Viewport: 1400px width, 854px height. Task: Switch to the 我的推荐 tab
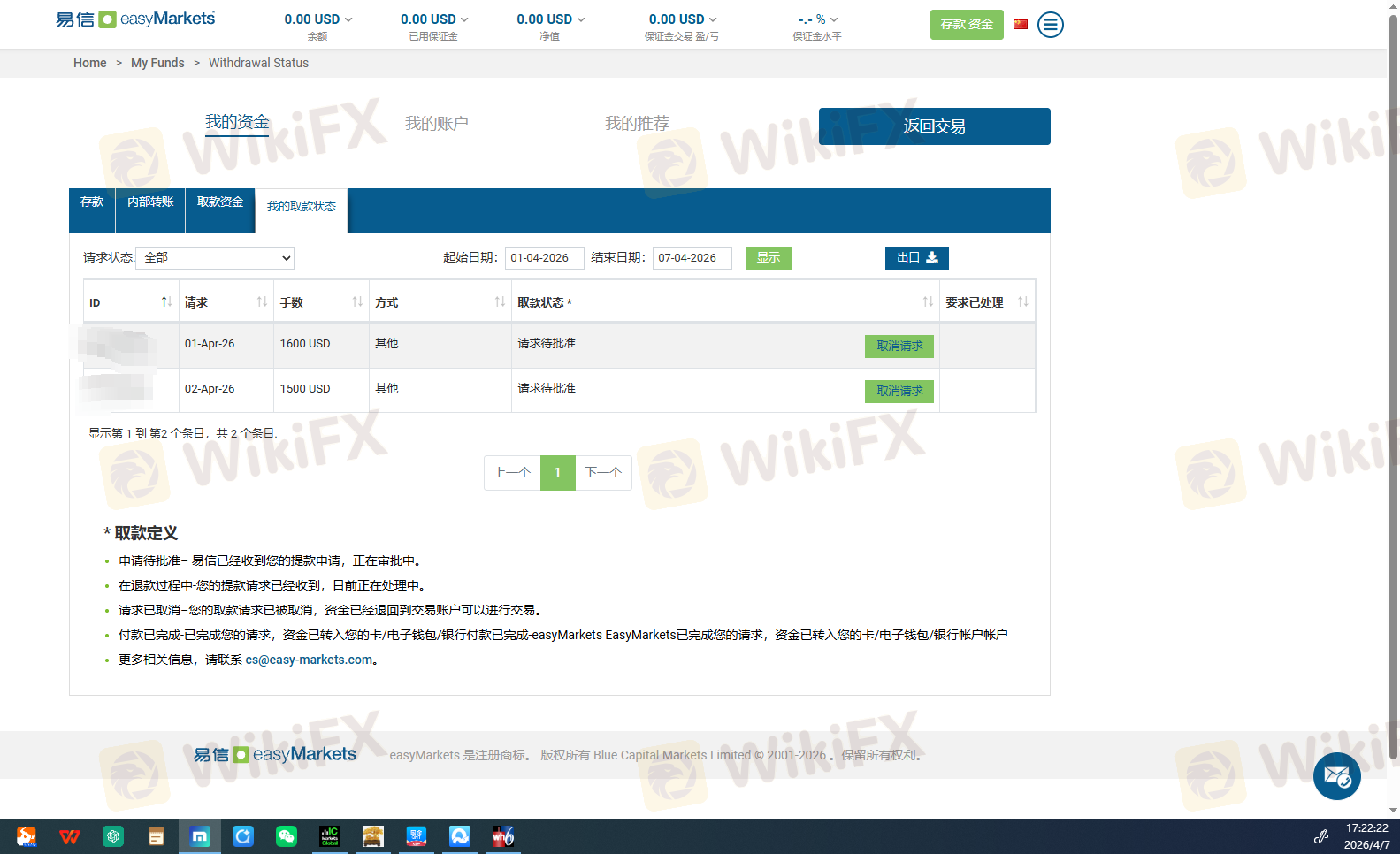637,124
